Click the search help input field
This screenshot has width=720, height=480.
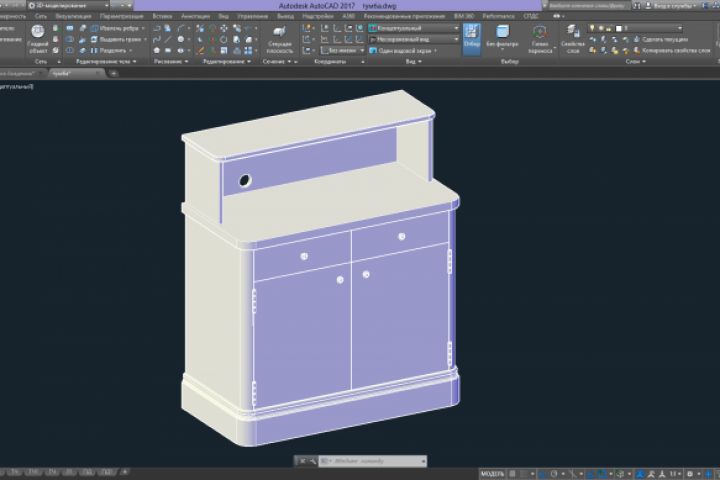pos(587,6)
